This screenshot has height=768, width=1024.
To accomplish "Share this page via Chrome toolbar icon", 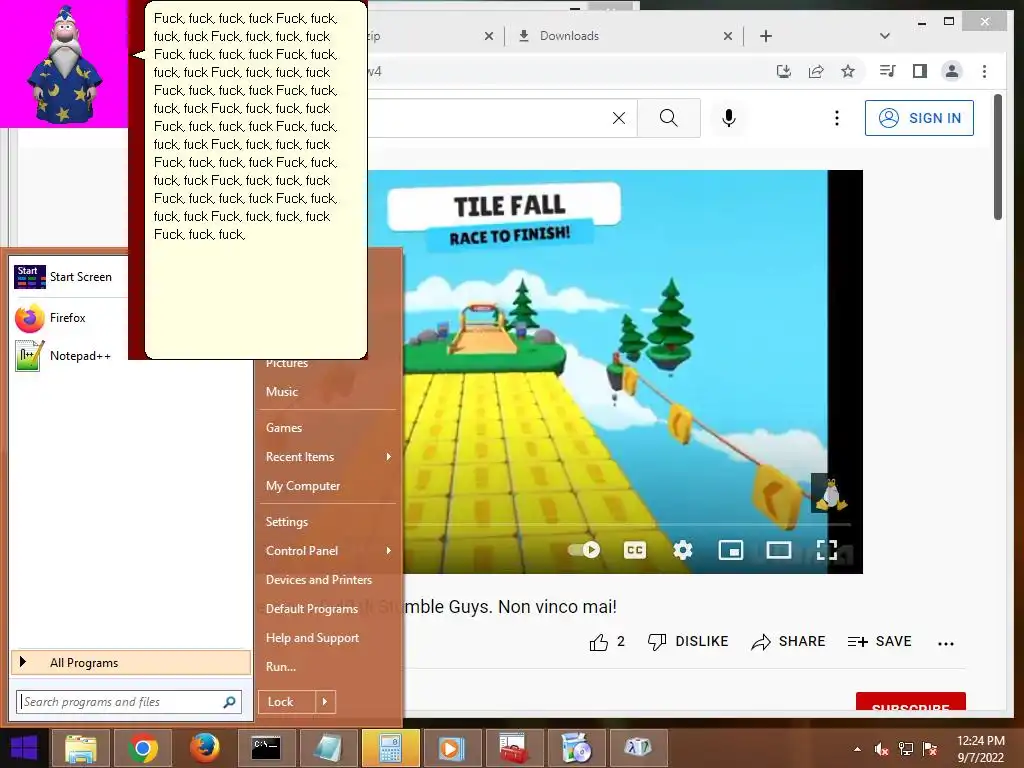I will click(x=816, y=71).
